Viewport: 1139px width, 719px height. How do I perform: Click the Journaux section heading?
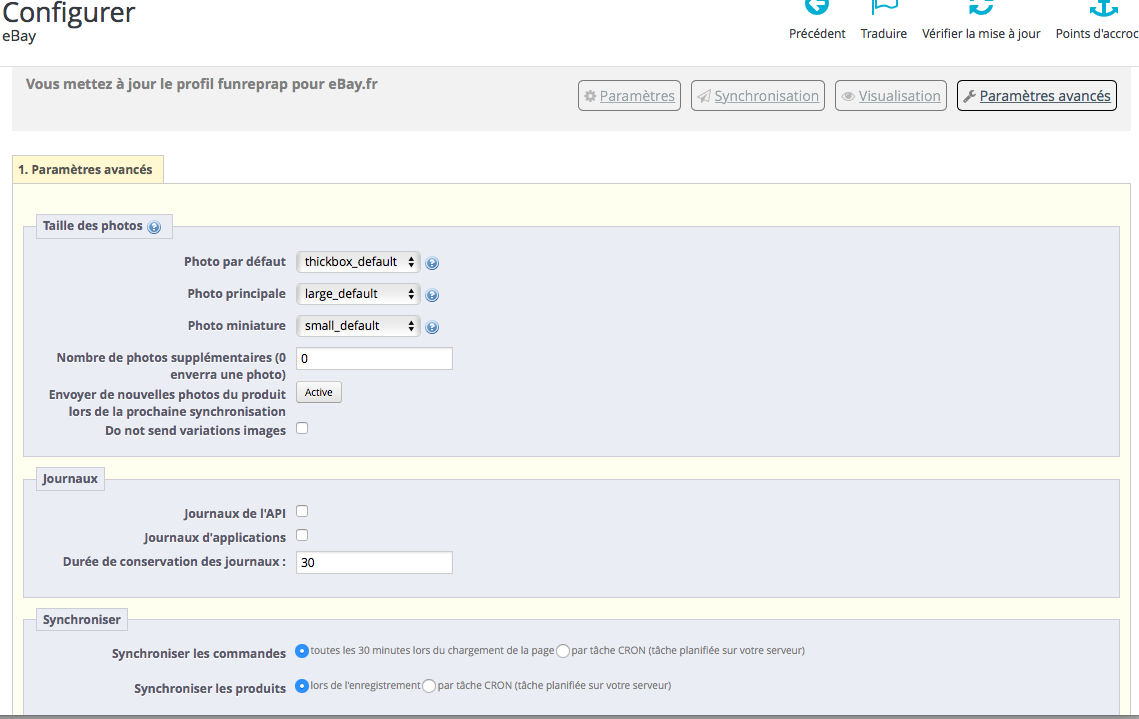(70, 479)
